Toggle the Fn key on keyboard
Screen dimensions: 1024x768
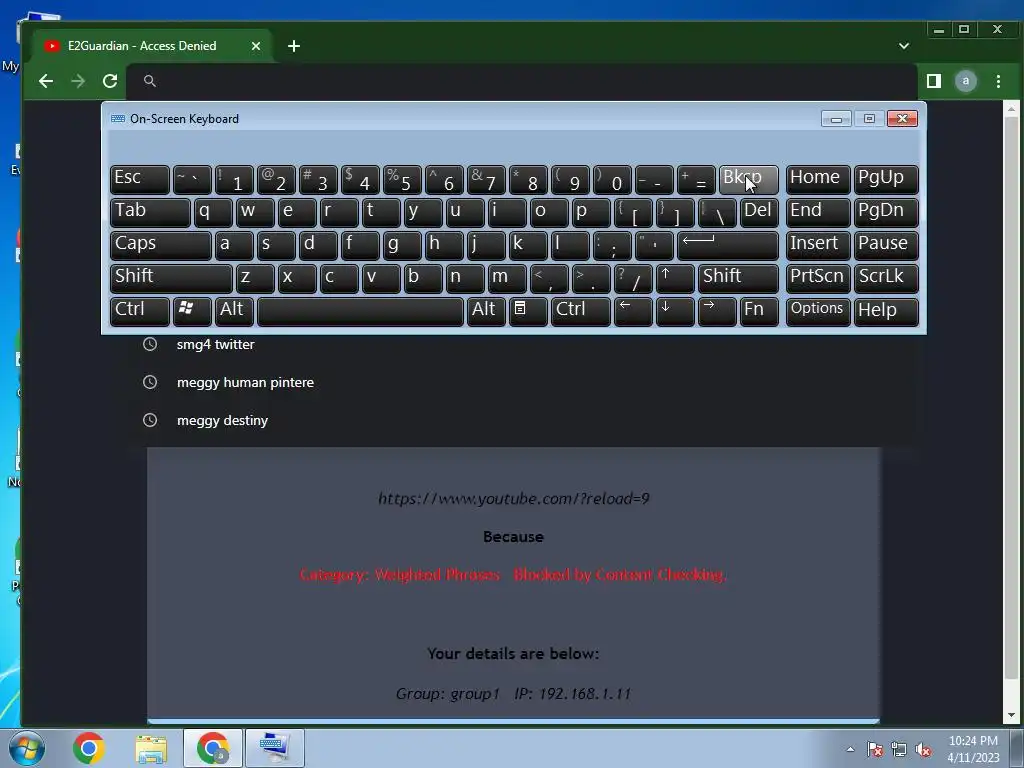click(760, 312)
